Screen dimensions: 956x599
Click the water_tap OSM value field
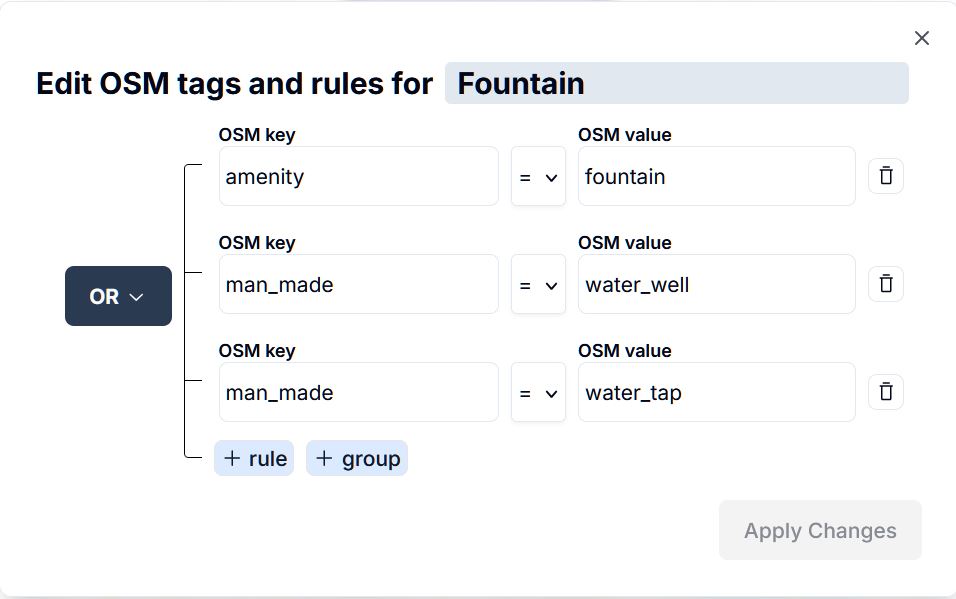pyautogui.click(x=716, y=393)
